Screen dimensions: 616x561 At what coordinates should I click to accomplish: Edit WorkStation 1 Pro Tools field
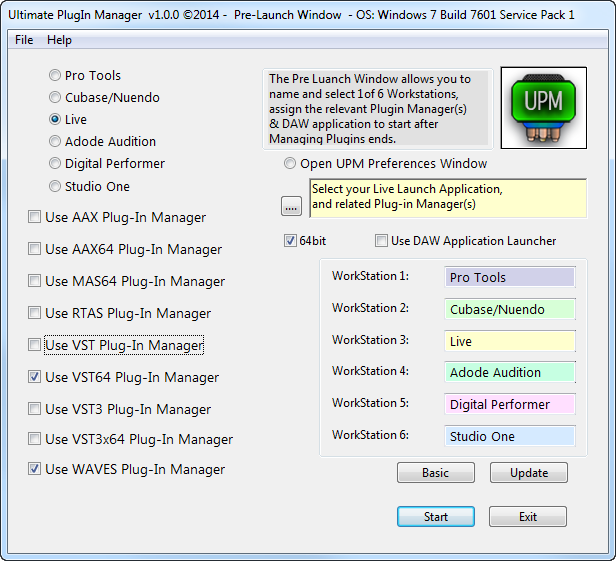click(x=510, y=277)
